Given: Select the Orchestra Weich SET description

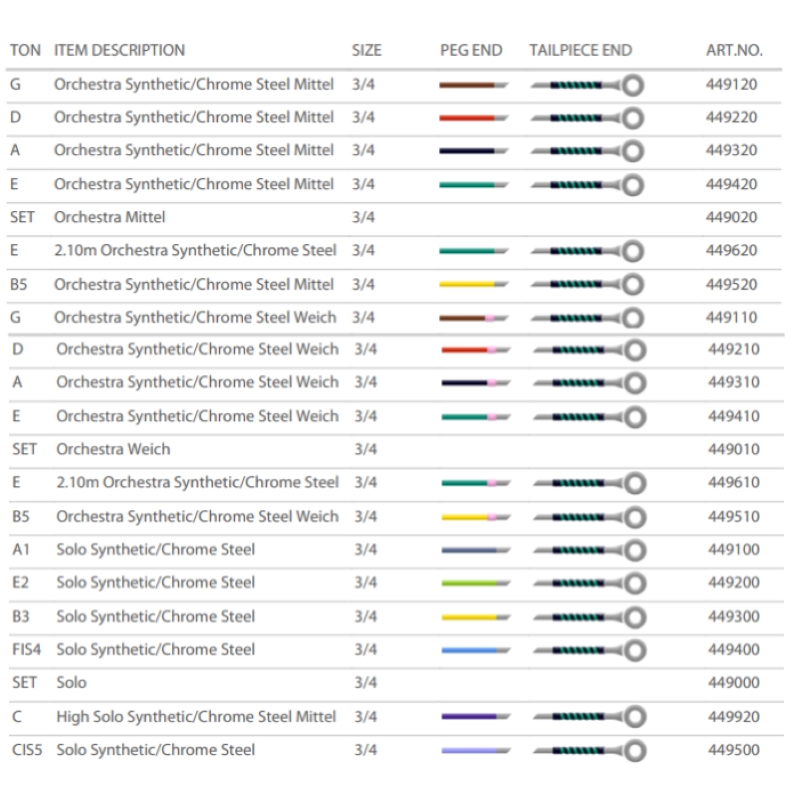Looking at the screenshot, I should [113, 449].
